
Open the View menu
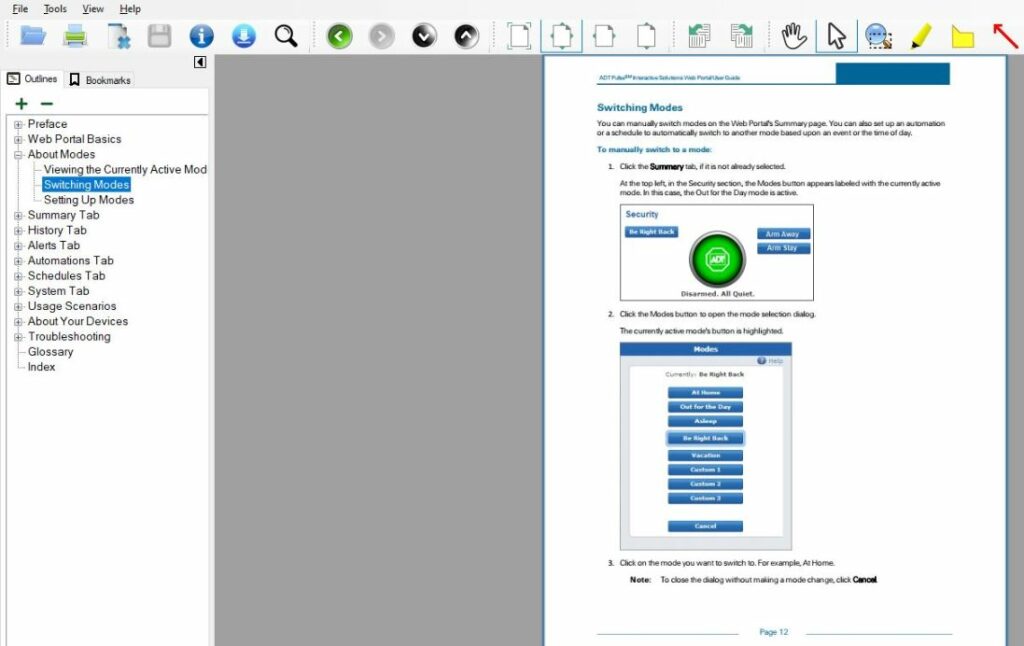tap(93, 8)
